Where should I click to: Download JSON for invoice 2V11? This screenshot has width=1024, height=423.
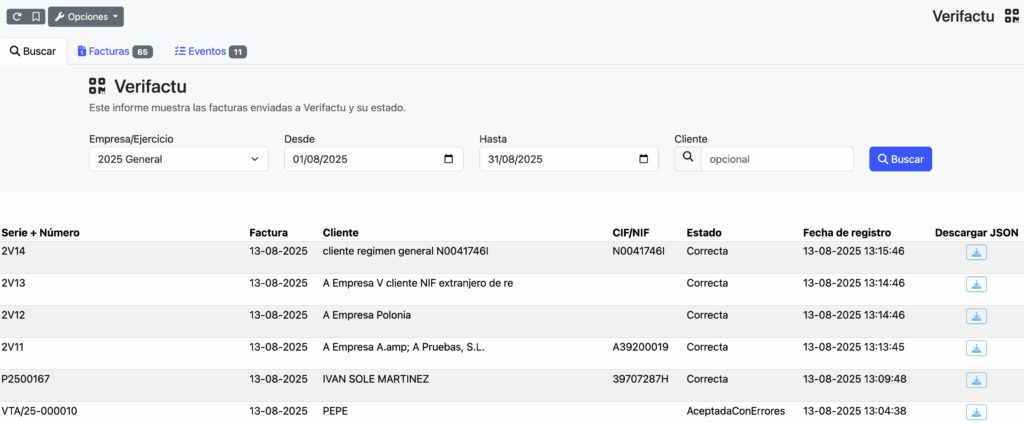(x=976, y=348)
